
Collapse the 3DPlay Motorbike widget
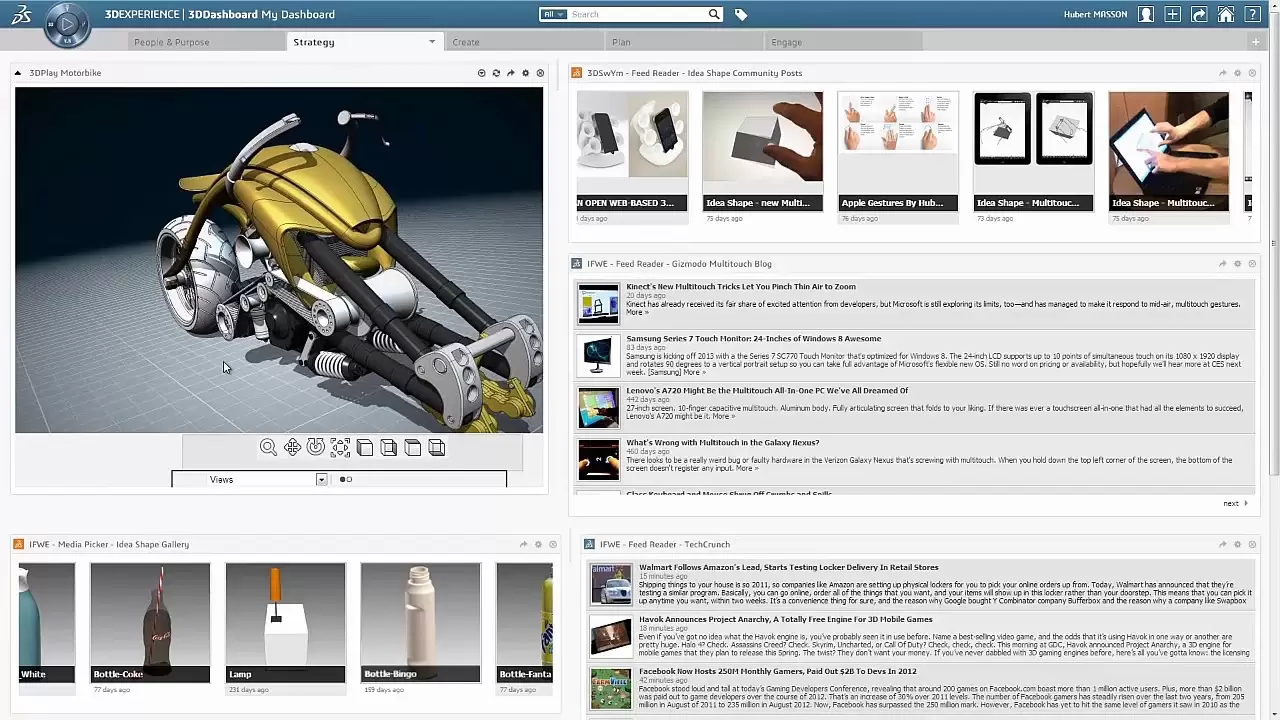tap(18, 73)
